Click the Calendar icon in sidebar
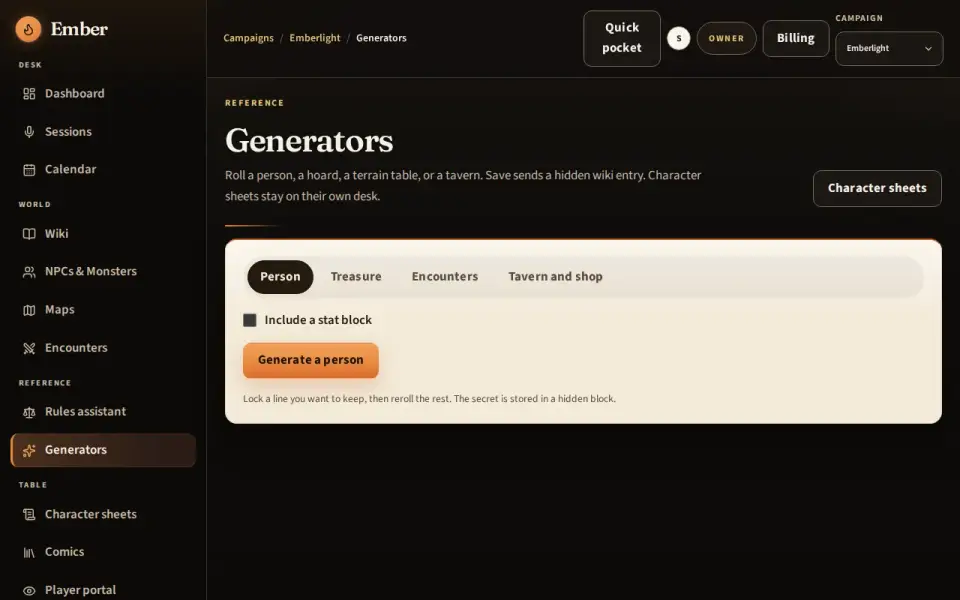 coord(29,170)
